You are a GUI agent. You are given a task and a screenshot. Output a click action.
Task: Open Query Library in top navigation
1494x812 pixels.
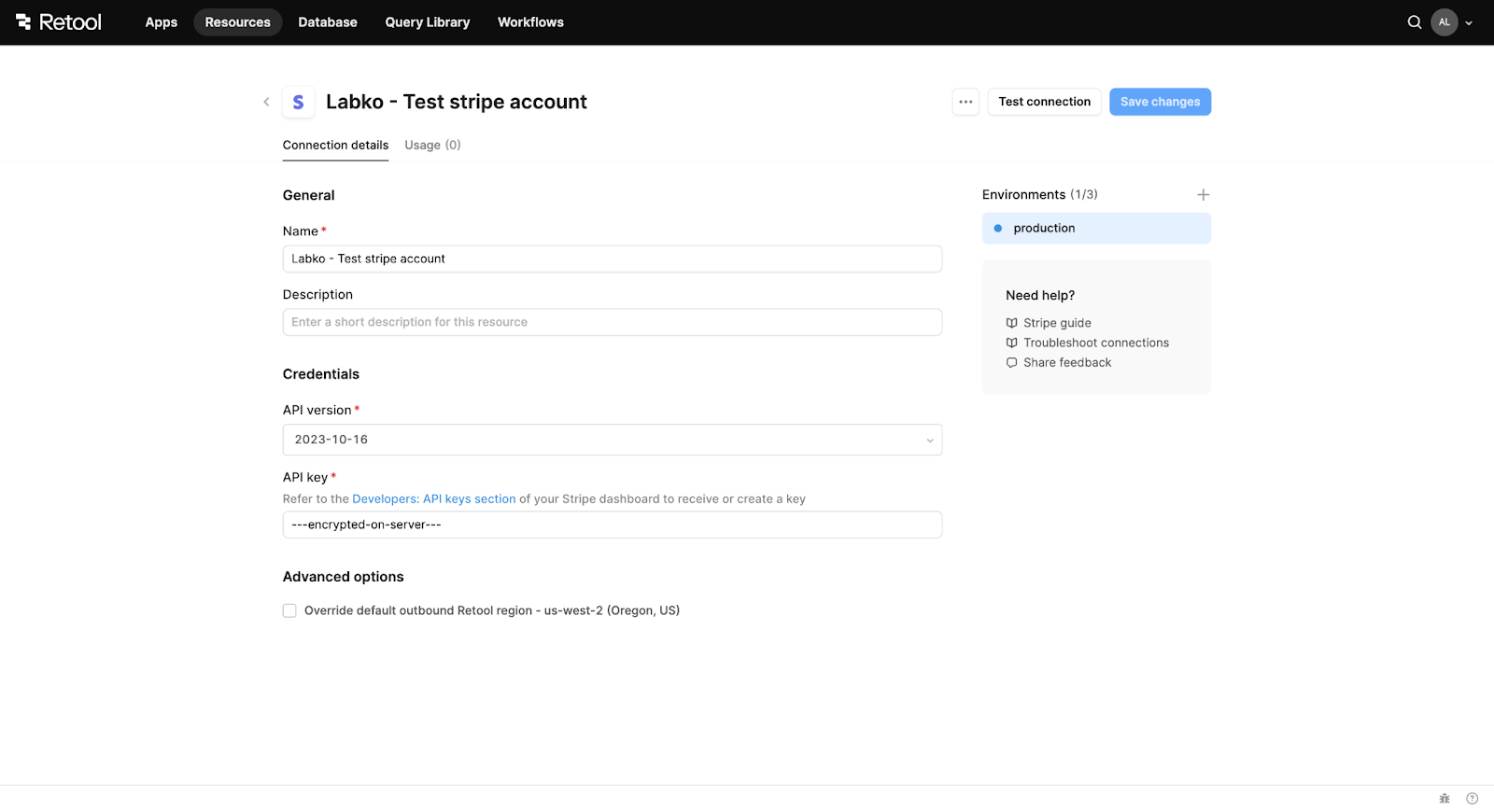[428, 22]
